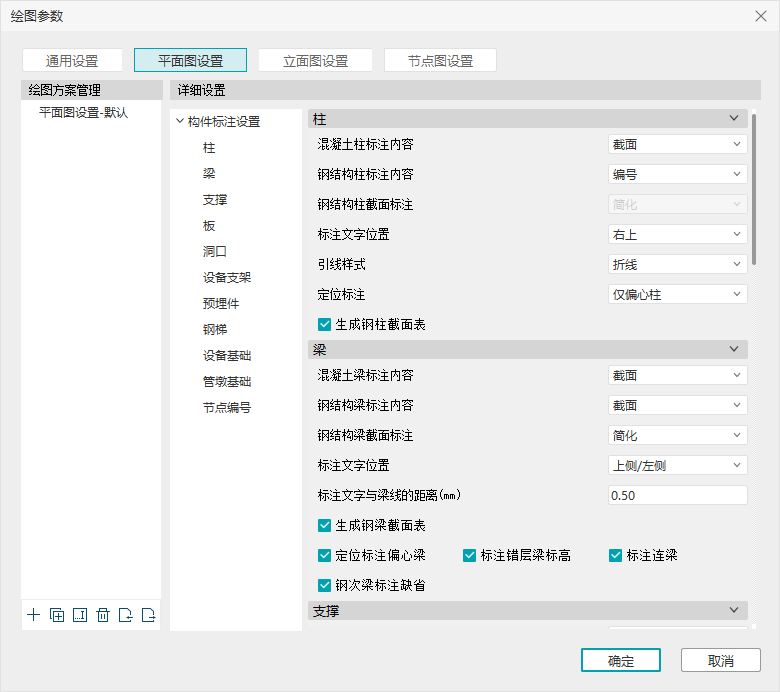Open the 混凝土柱标注内容 dropdown
The image size is (780, 692).
click(x=677, y=144)
